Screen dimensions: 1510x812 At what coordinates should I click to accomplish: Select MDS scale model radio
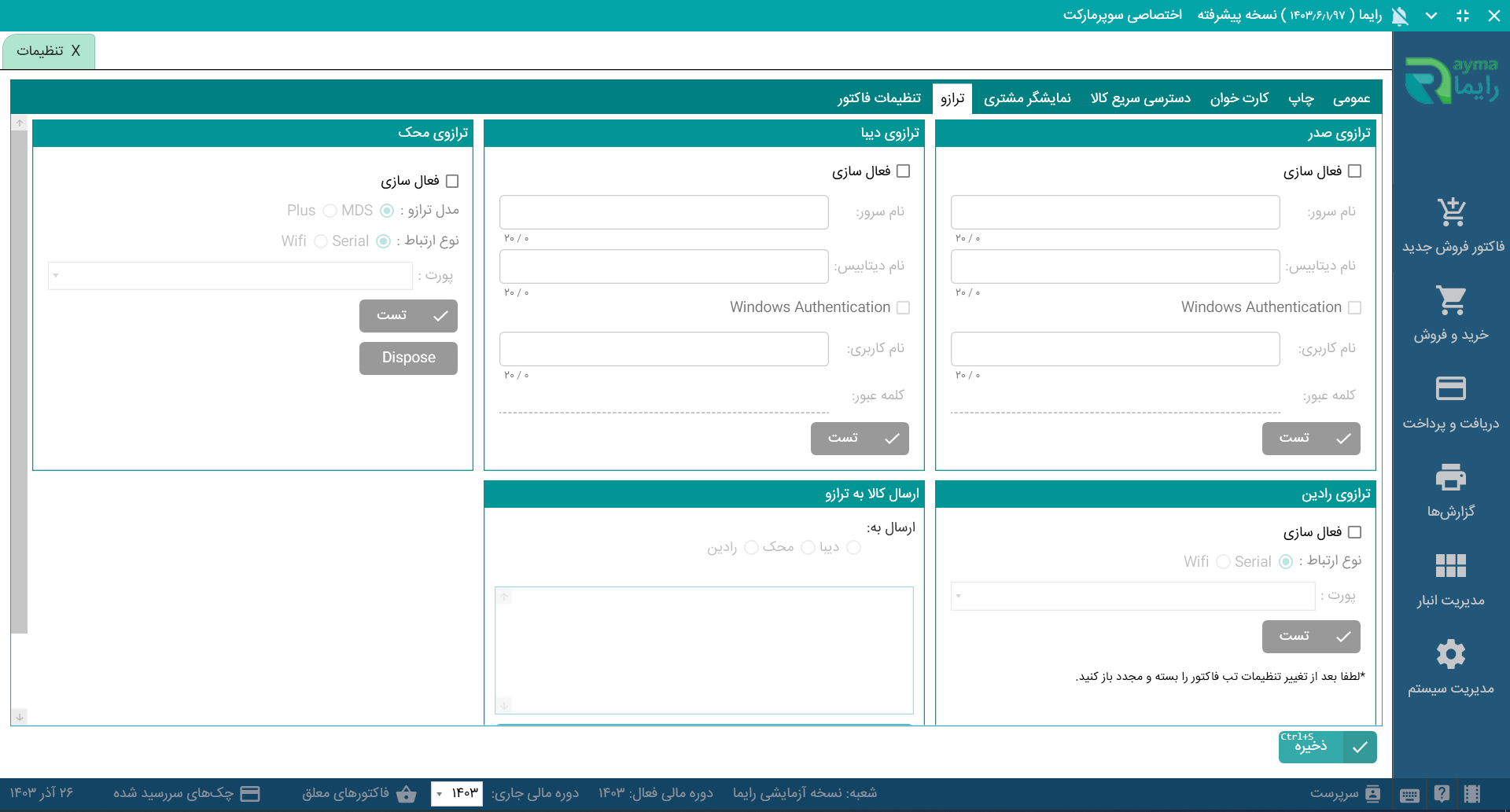386,211
